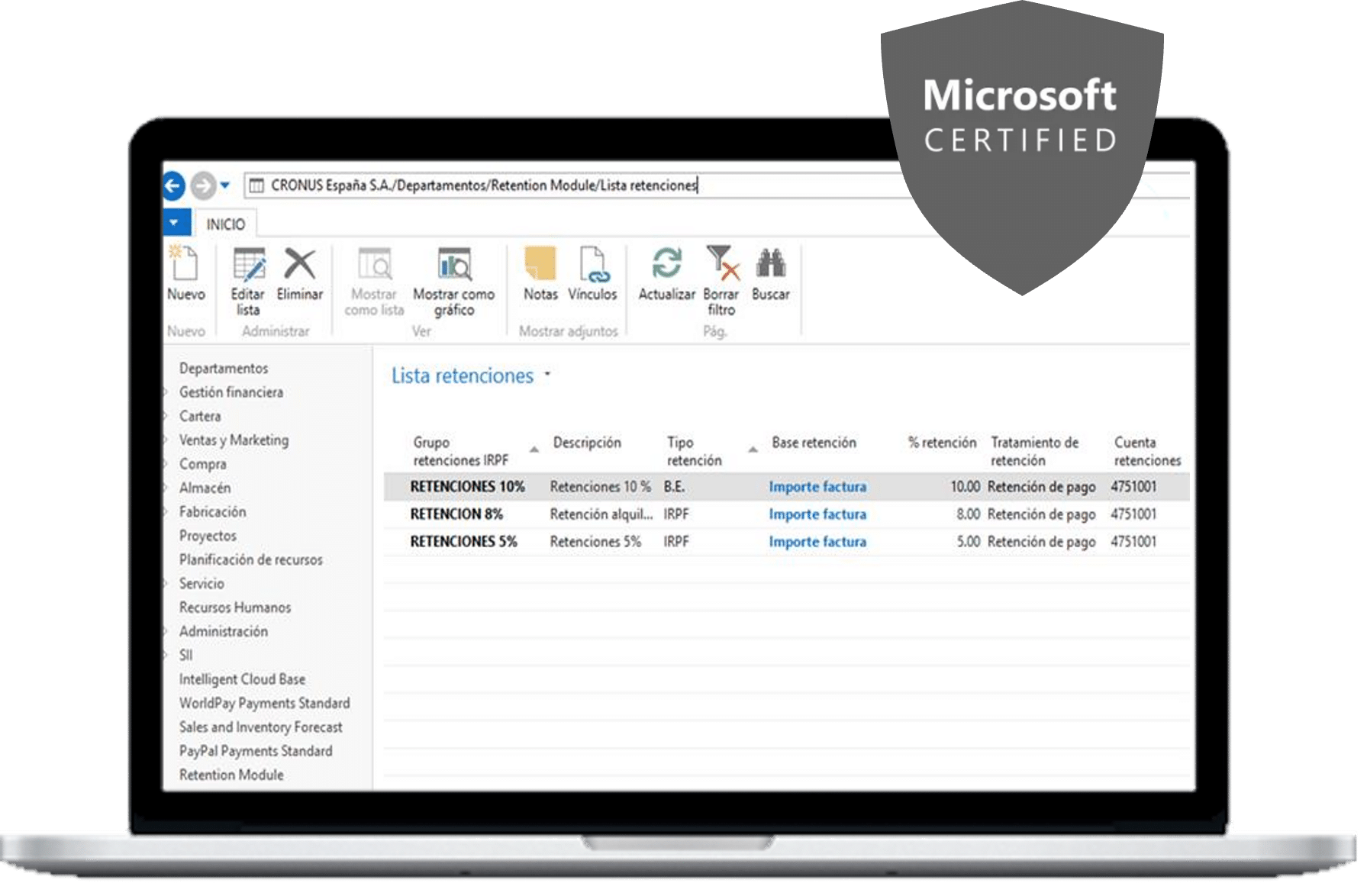The image size is (1367, 896).
Task: Click the grey forward arrow button
Action: pos(203,185)
